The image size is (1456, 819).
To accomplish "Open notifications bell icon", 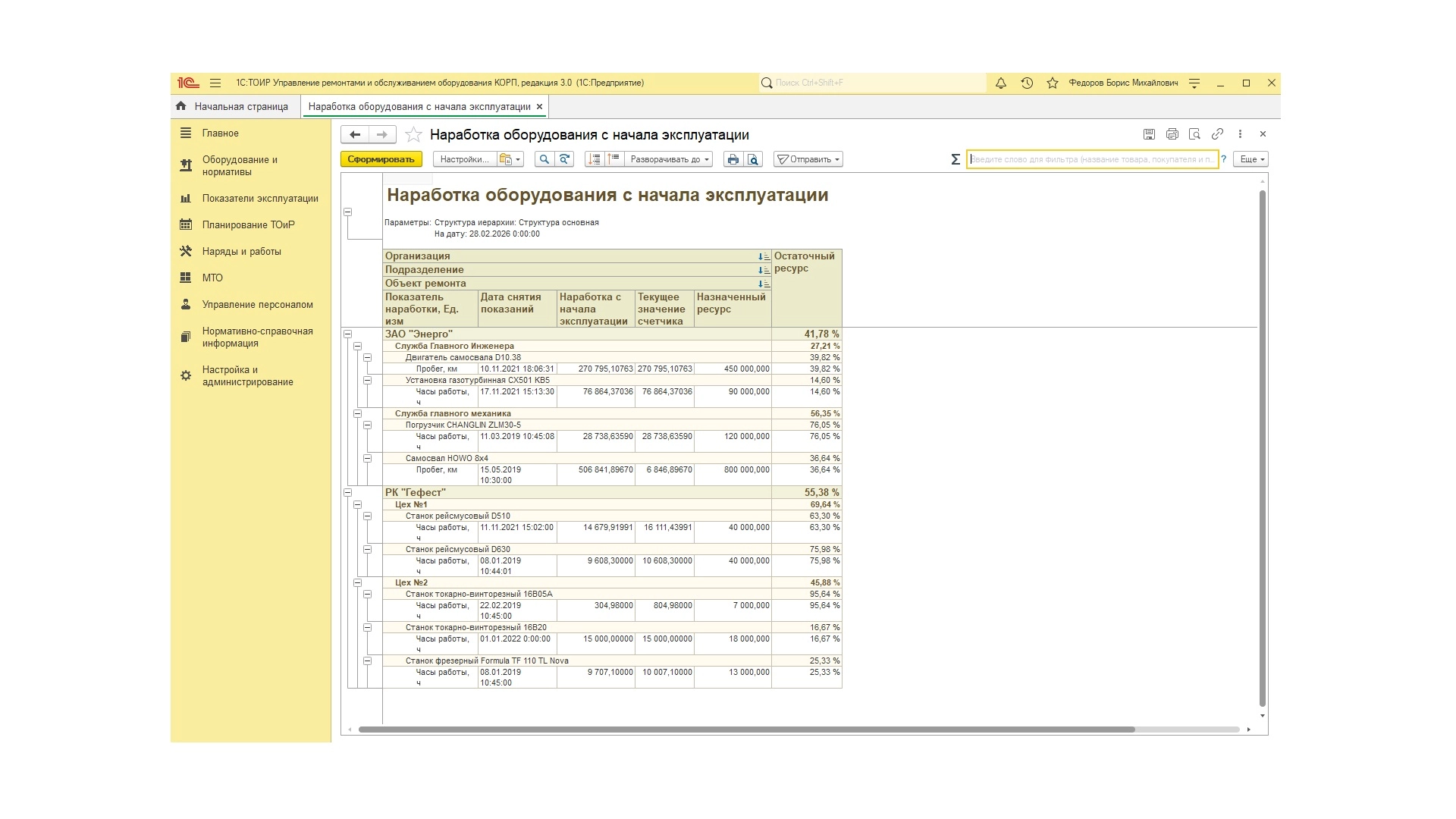I will 1000,83.
